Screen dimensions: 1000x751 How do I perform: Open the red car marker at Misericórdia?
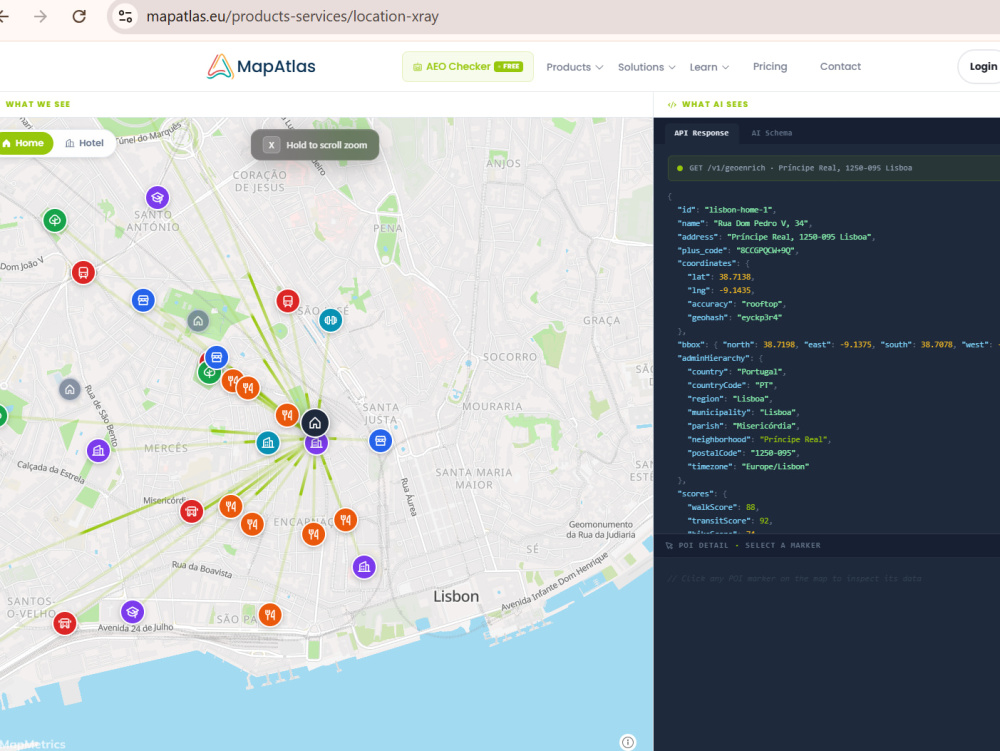pos(191,511)
